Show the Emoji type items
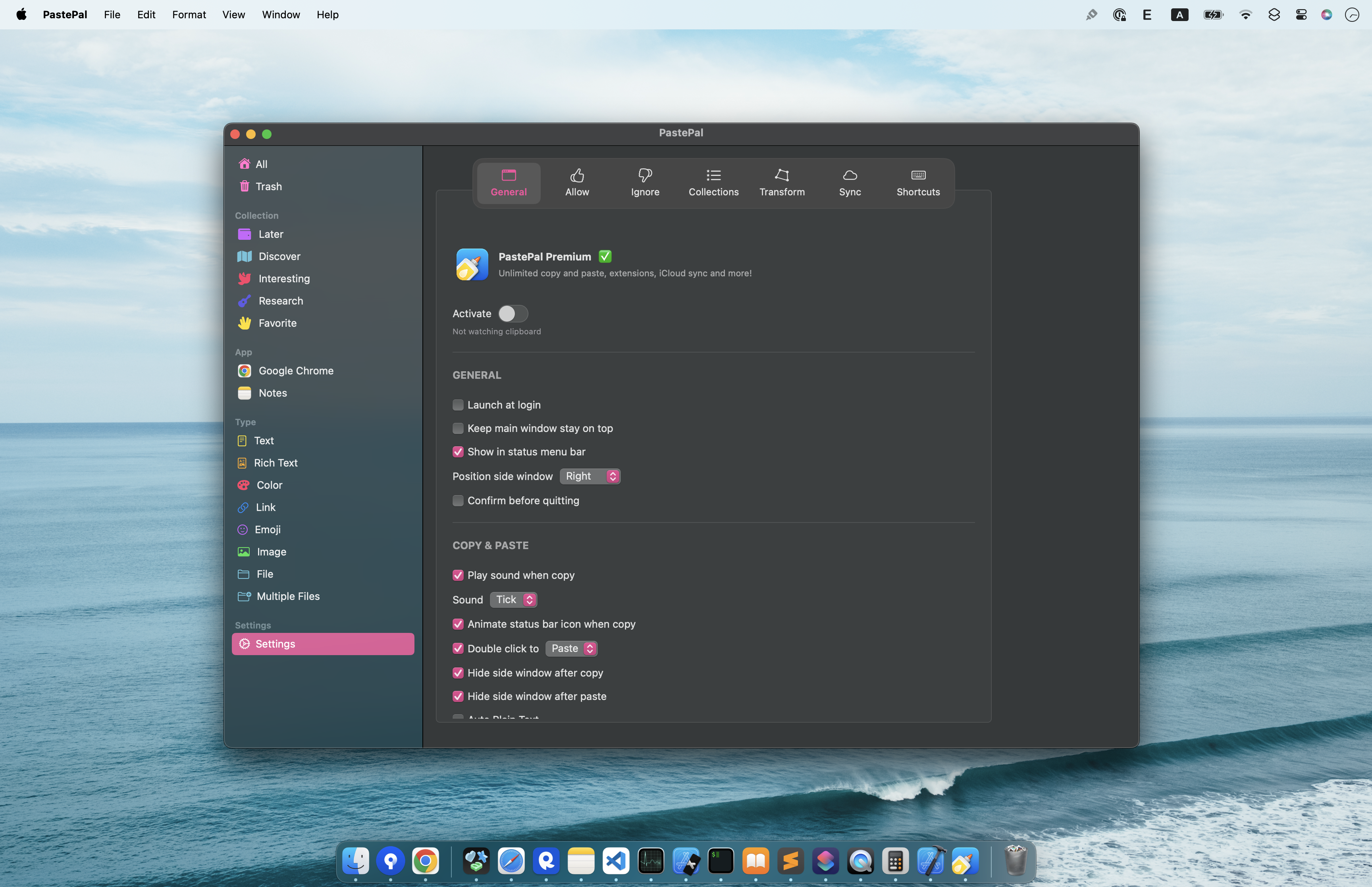The width and height of the screenshot is (1372, 887). pyautogui.click(x=267, y=529)
